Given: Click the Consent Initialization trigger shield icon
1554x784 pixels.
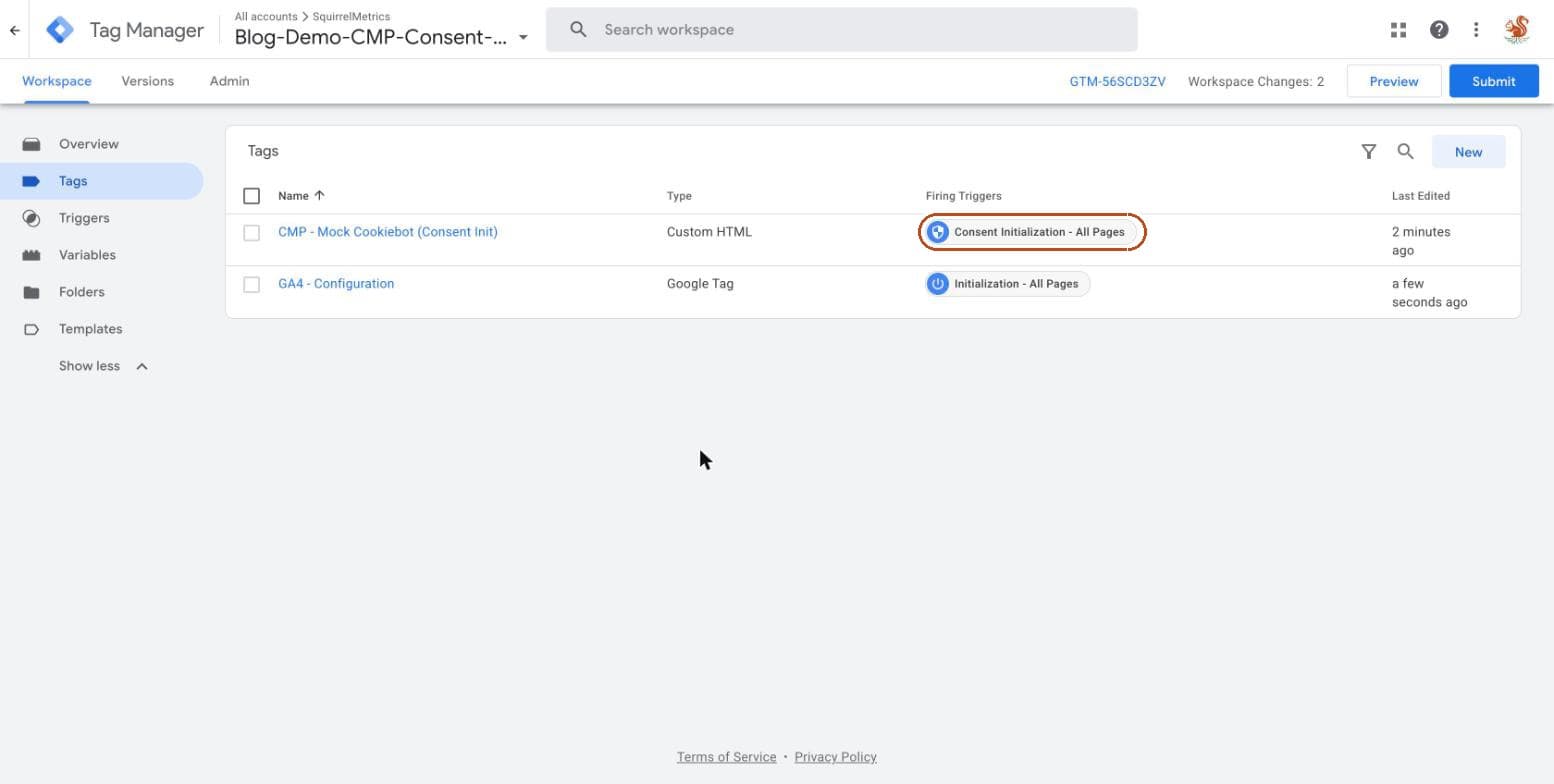Looking at the screenshot, I should coord(938,232).
